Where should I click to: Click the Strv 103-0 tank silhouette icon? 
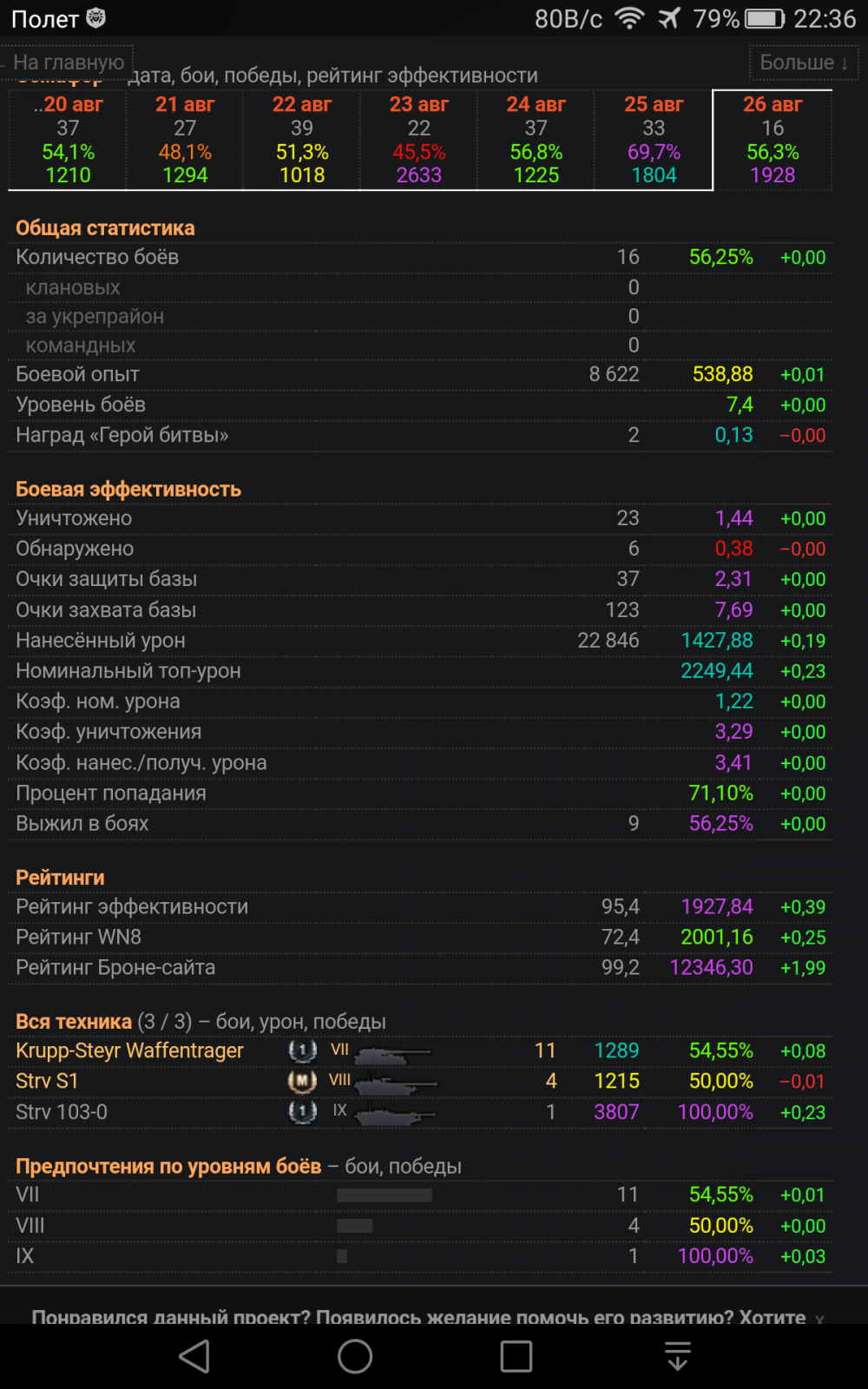pyautogui.click(x=395, y=1113)
